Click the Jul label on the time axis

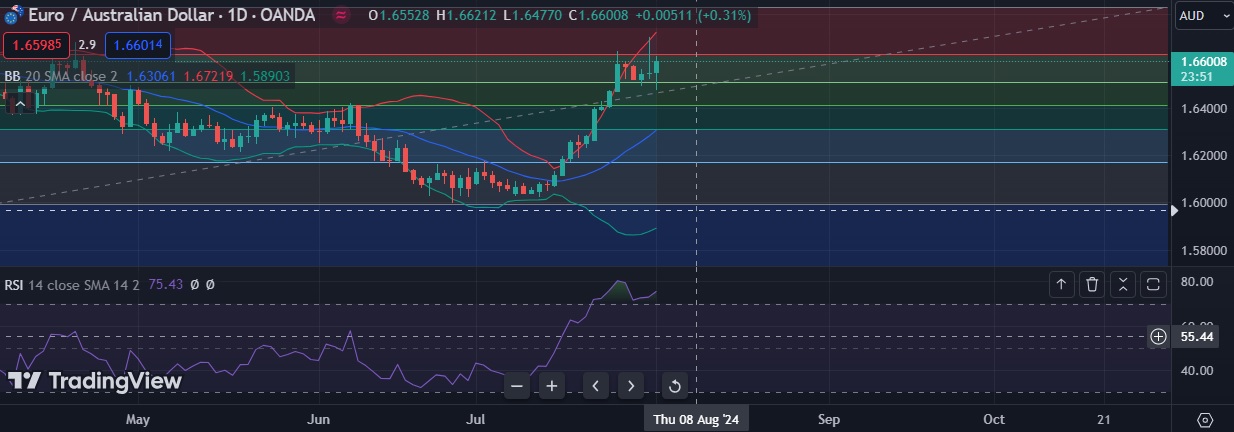point(477,420)
